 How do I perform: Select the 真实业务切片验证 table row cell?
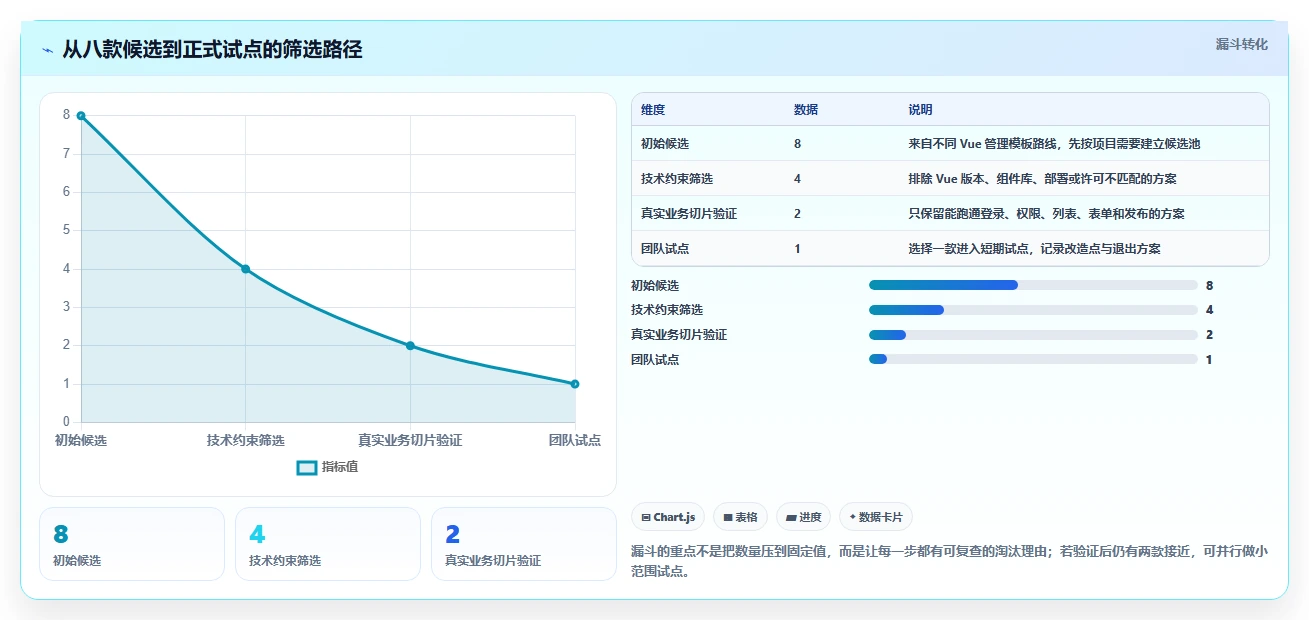689,214
